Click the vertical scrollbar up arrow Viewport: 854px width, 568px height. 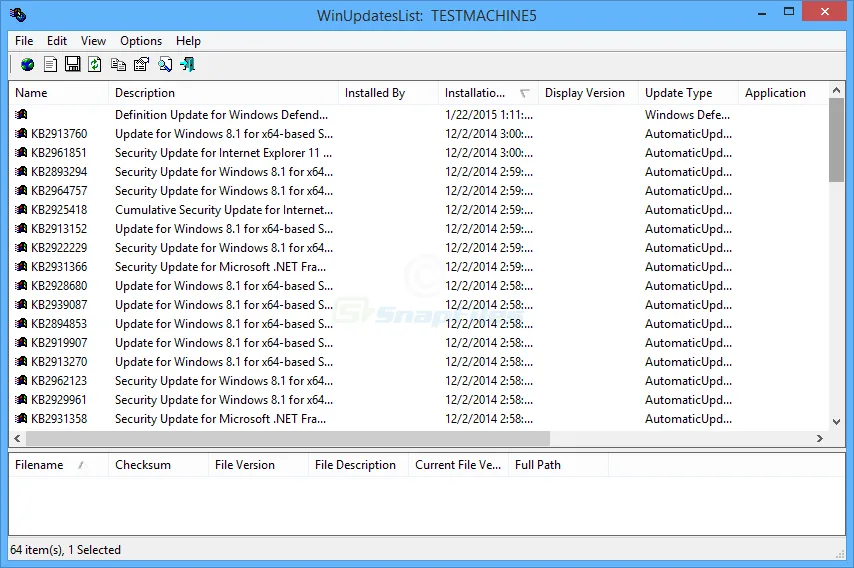click(837, 90)
